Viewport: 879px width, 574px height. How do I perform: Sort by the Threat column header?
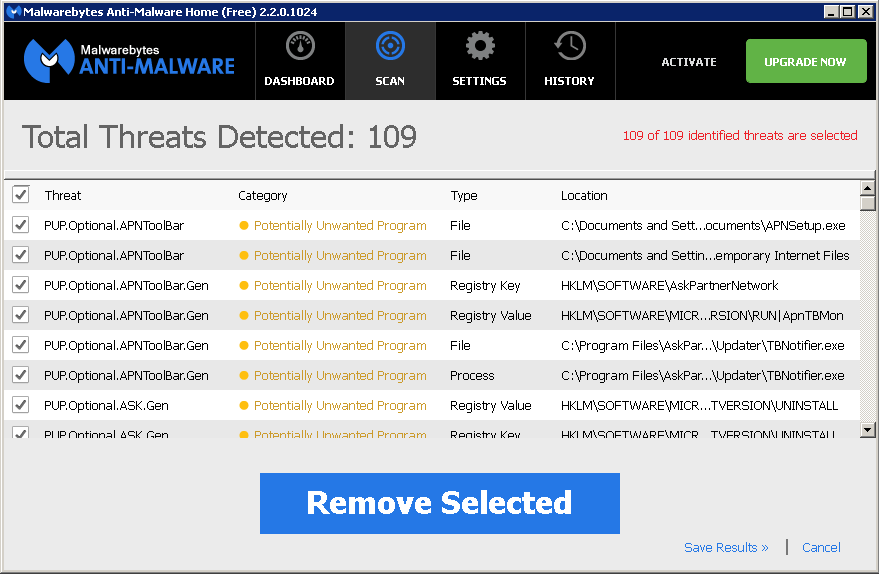[x=63, y=196]
